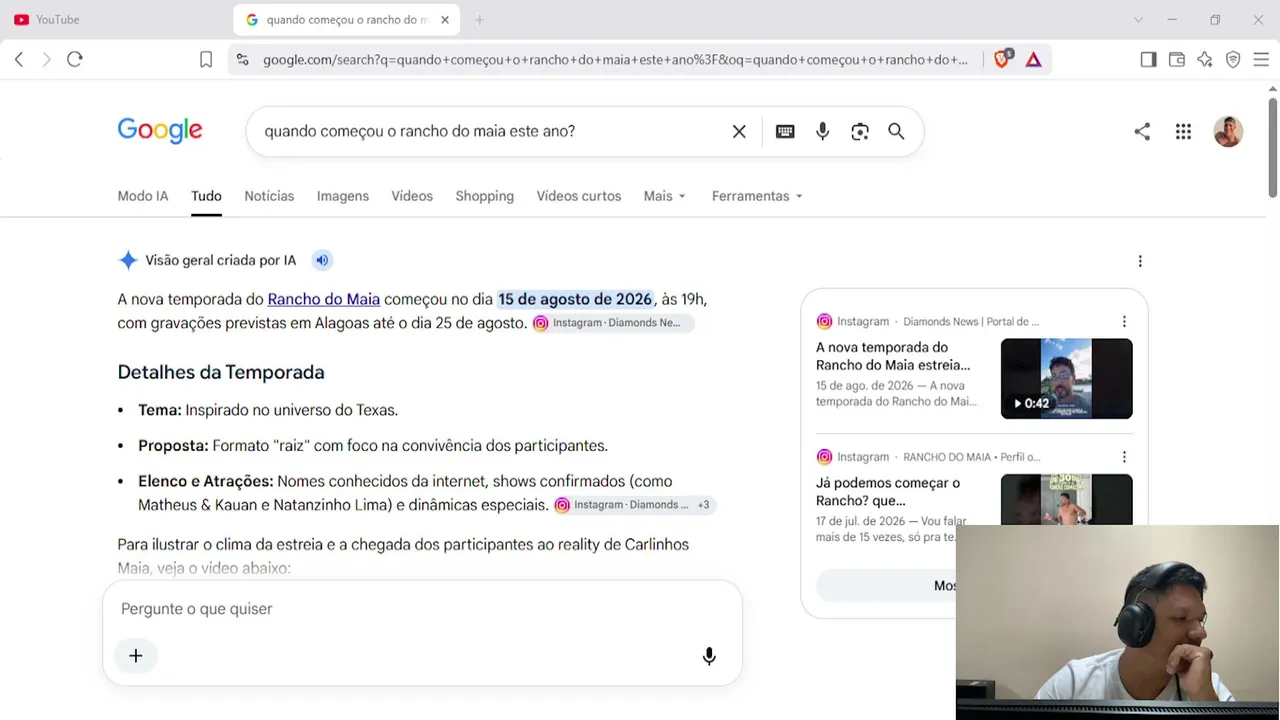Open the Brave VPN shield icon
Screen dimensions: 1280x720
[1233, 60]
